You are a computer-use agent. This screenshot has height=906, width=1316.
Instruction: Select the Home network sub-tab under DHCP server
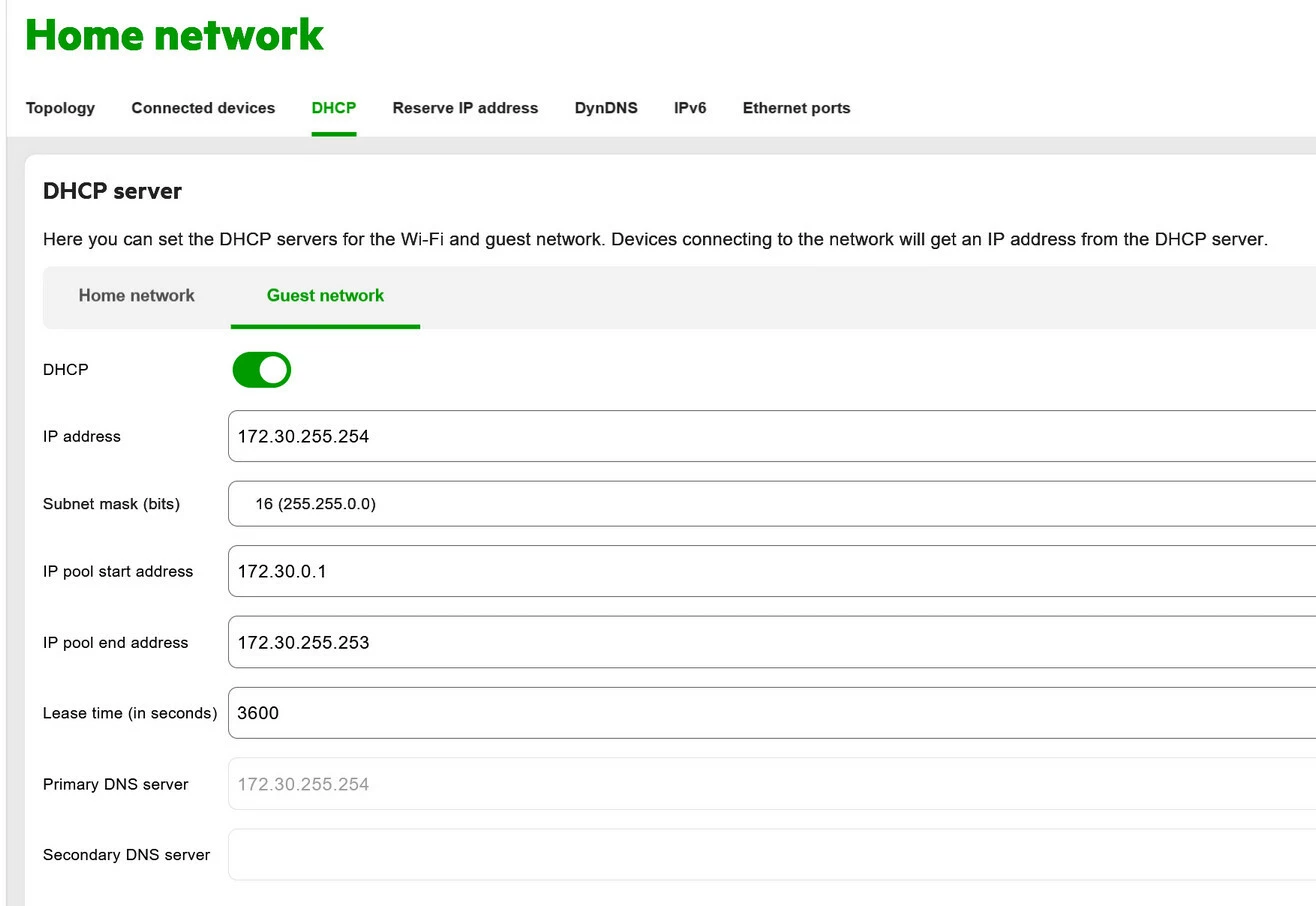[x=137, y=296]
